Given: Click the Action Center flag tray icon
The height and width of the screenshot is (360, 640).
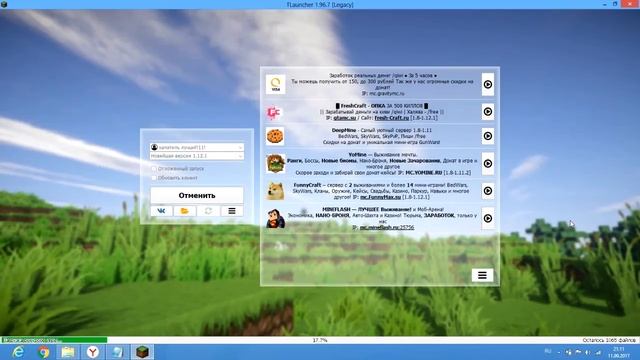Looking at the screenshot, I should [578, 352].
